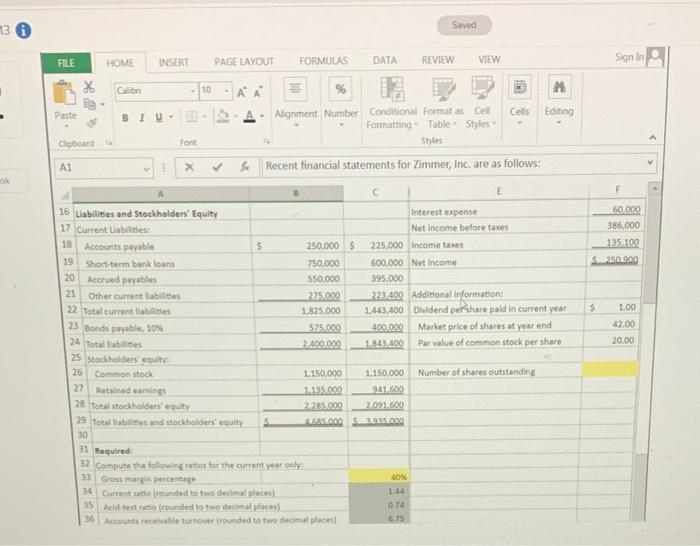
Task: Open the Paste options arrow
Action: point(66,127)
